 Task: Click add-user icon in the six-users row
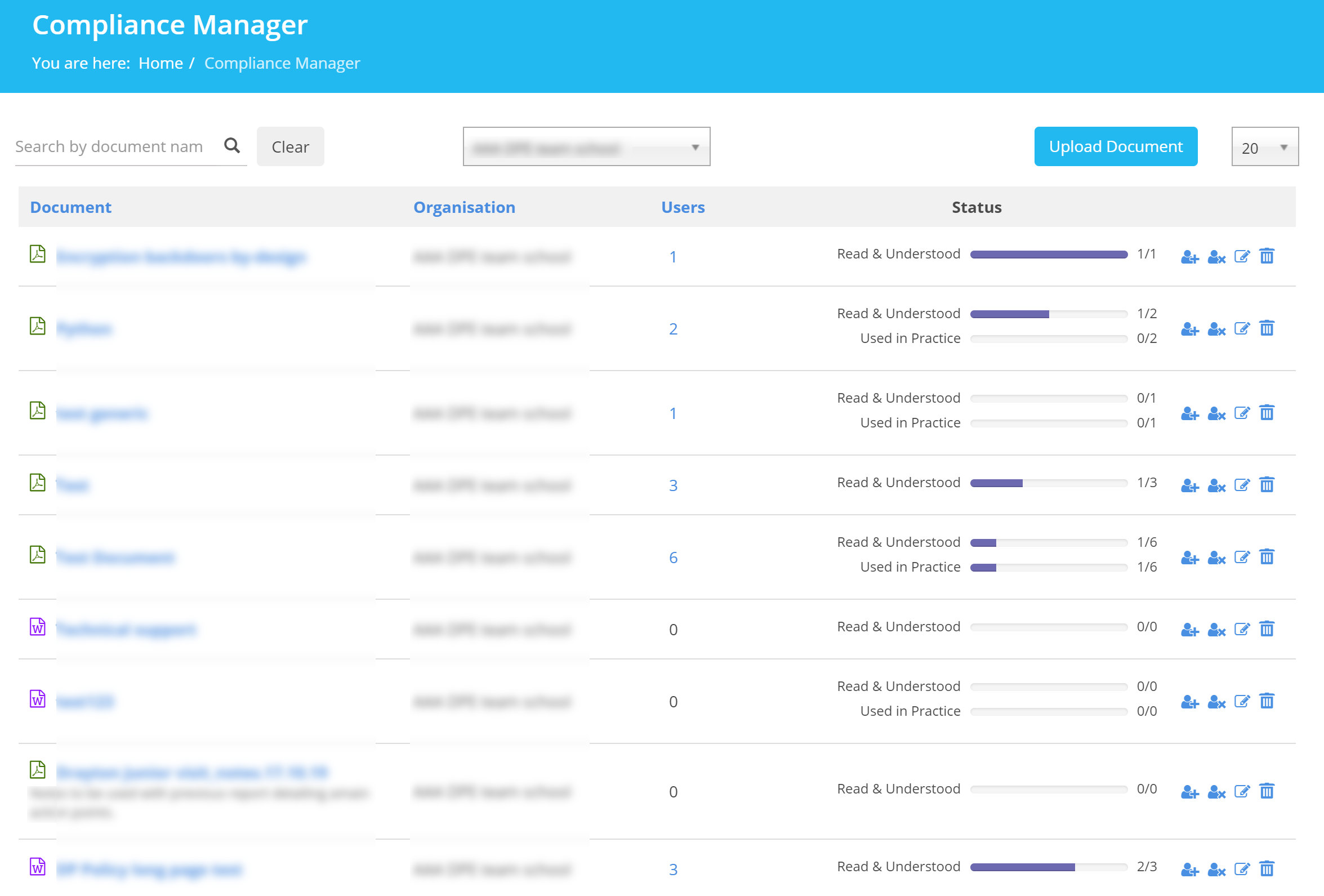[x=1189, y=558]
